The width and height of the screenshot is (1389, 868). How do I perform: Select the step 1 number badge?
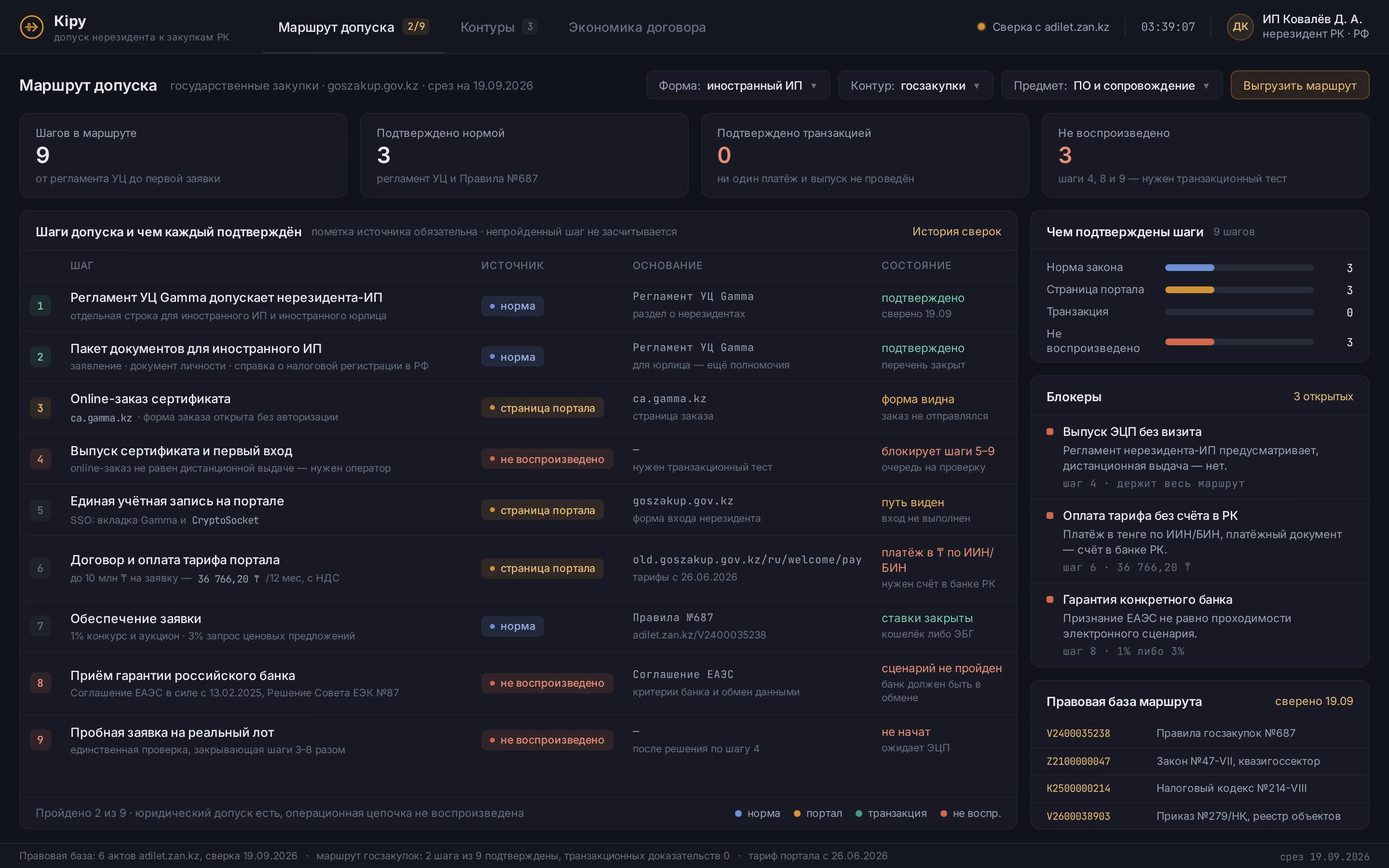tap(40, 306)
